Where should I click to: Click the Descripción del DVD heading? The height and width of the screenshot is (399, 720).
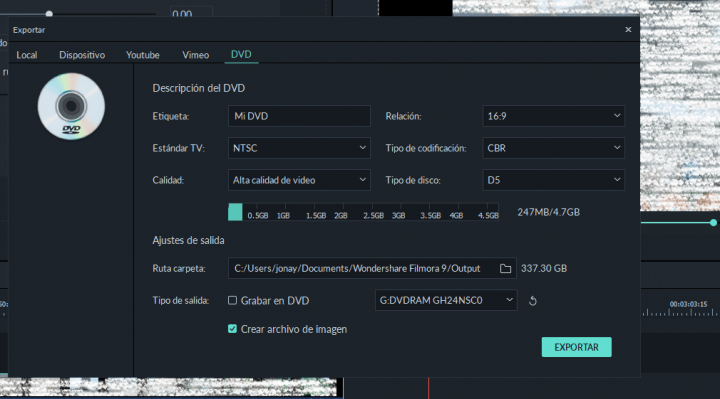pos(198,88)
